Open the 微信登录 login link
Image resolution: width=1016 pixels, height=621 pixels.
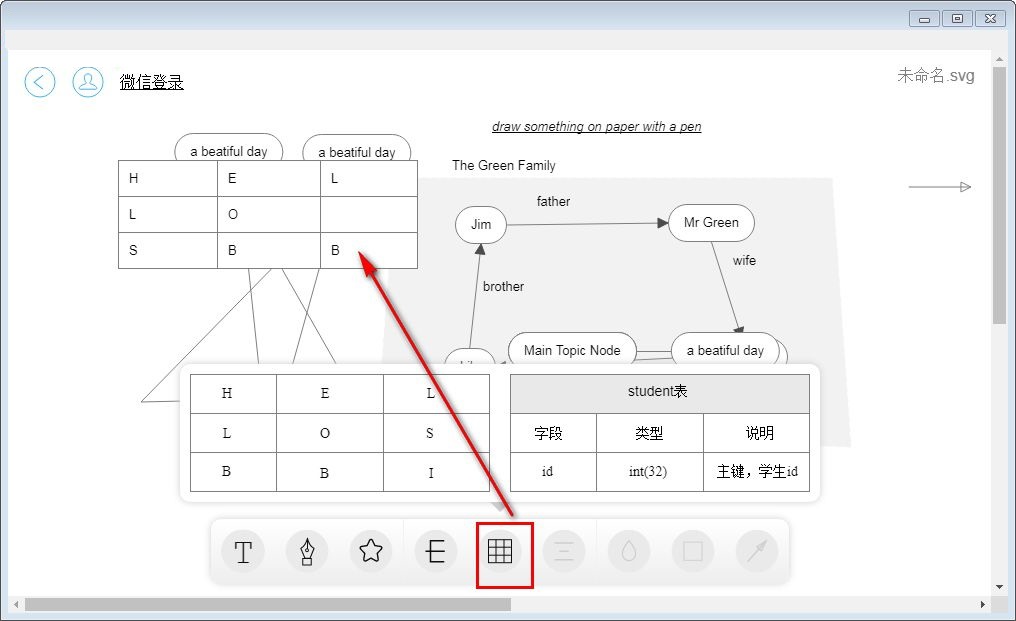(x=152, y=82)
